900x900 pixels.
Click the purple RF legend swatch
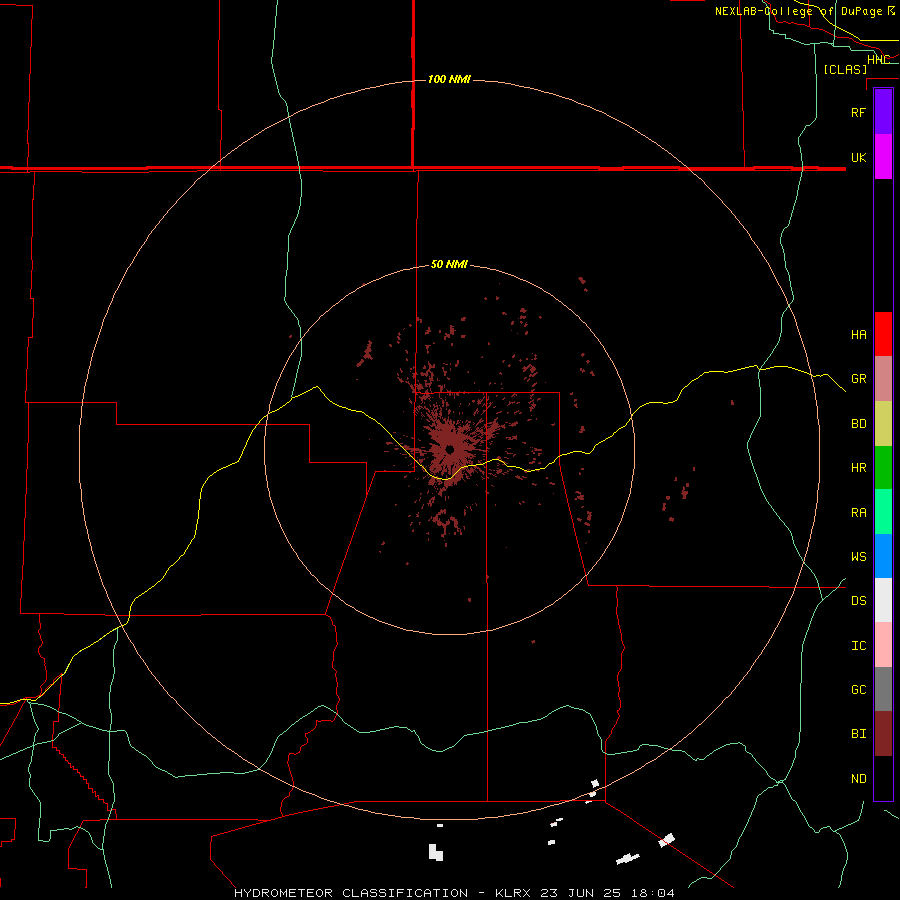point(883,112)
